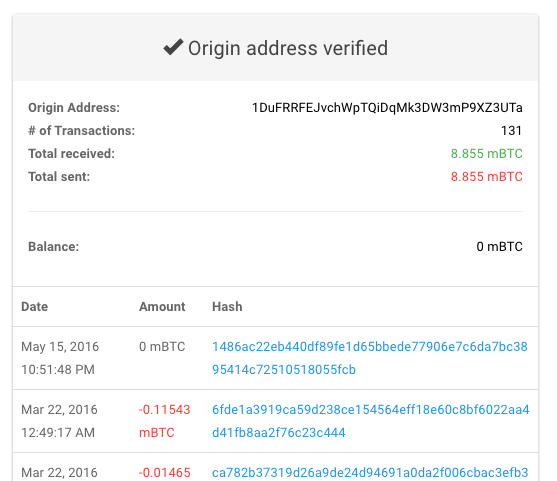Click the -0.01465 amount in last row
Viewport: 557px width, 481px height.
164,472
